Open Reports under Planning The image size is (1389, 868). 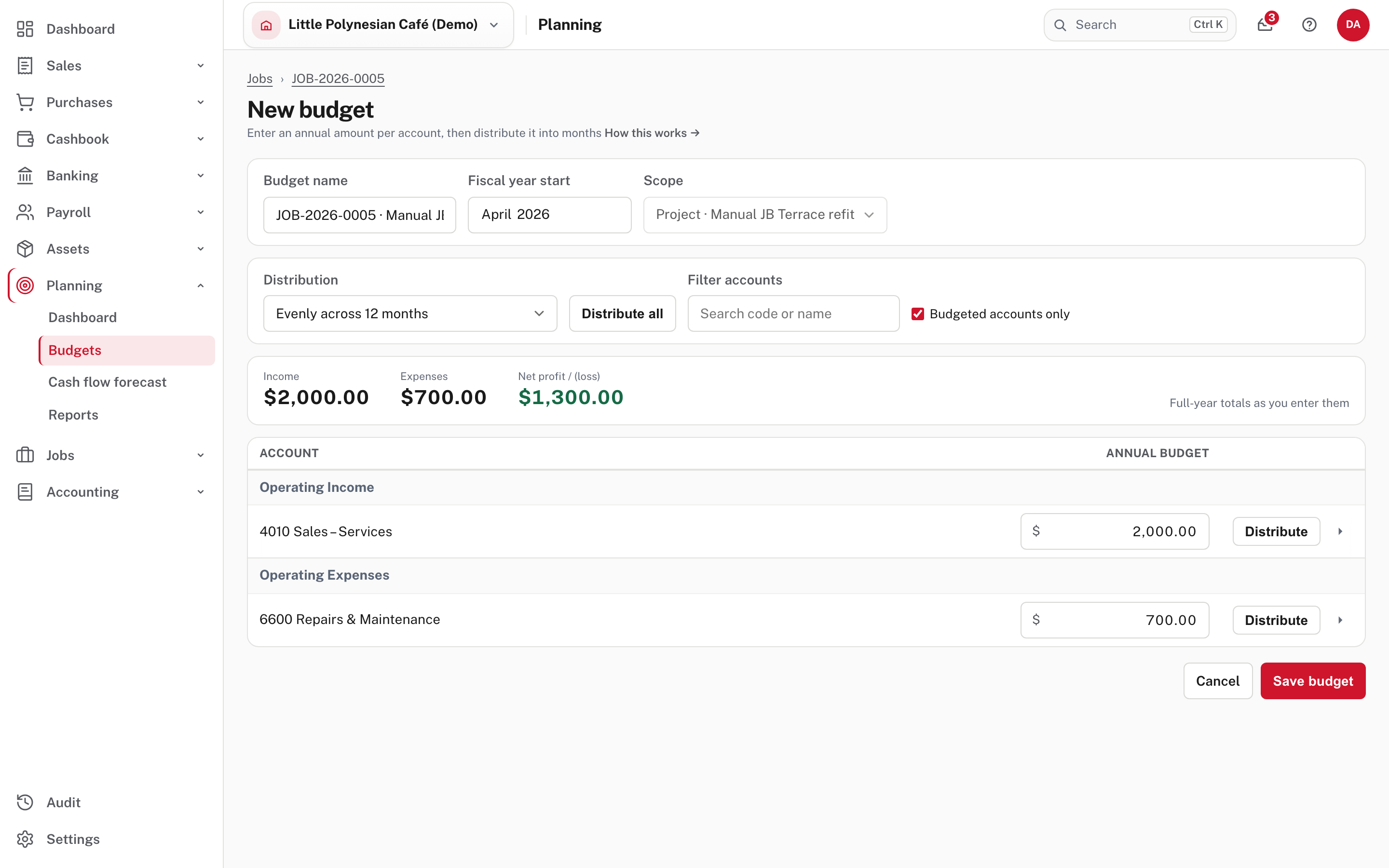pyautogui.click(x=73, y=415)
